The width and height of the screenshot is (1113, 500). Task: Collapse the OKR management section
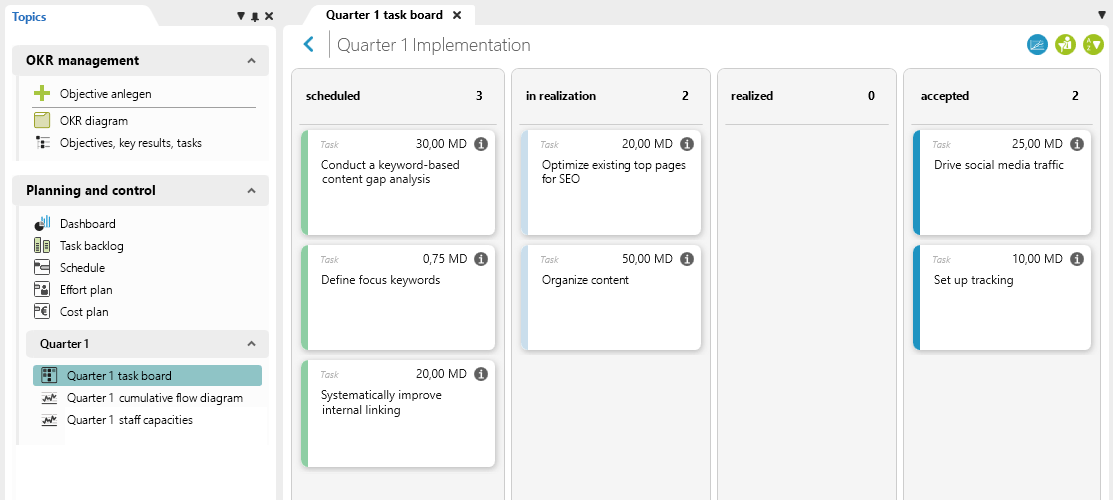pos(251,61)
